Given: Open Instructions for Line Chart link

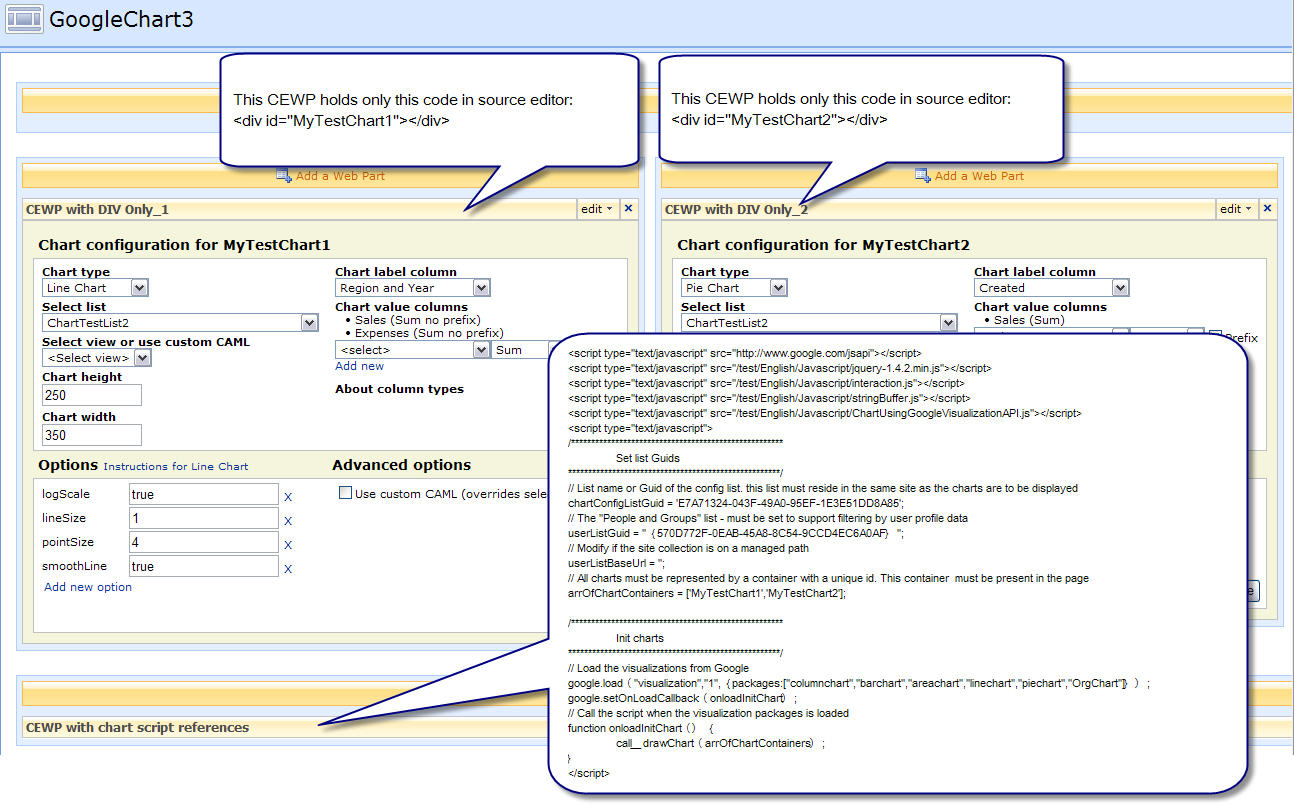Looking at the screenshot, I should [x=175, y=466].
